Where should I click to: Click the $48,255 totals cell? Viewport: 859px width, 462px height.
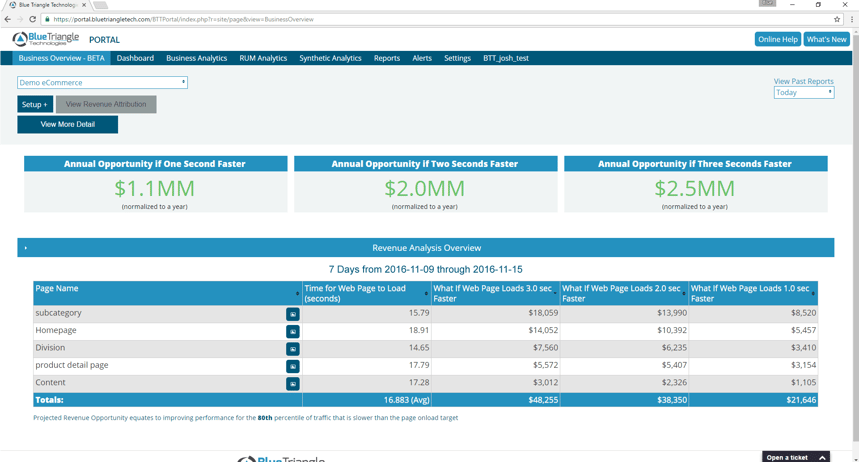tap(495, 400)
